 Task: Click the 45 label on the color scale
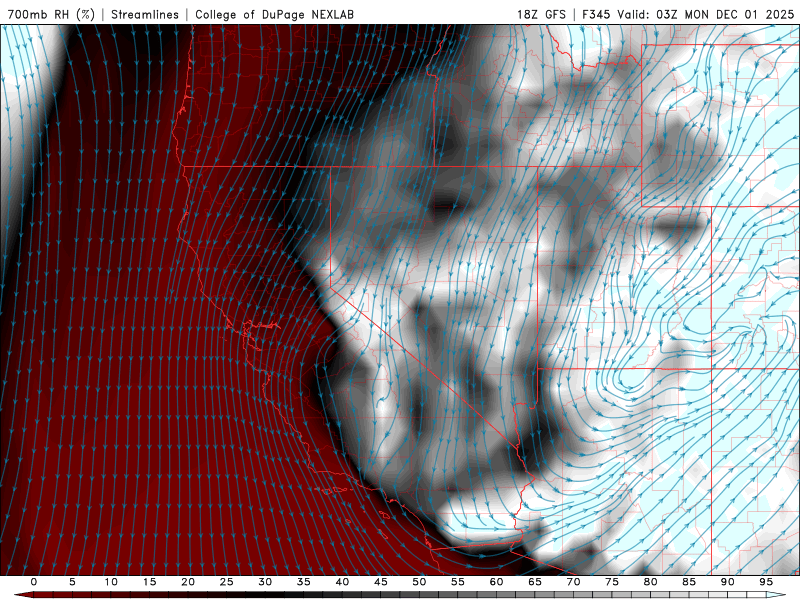(380, 582)
